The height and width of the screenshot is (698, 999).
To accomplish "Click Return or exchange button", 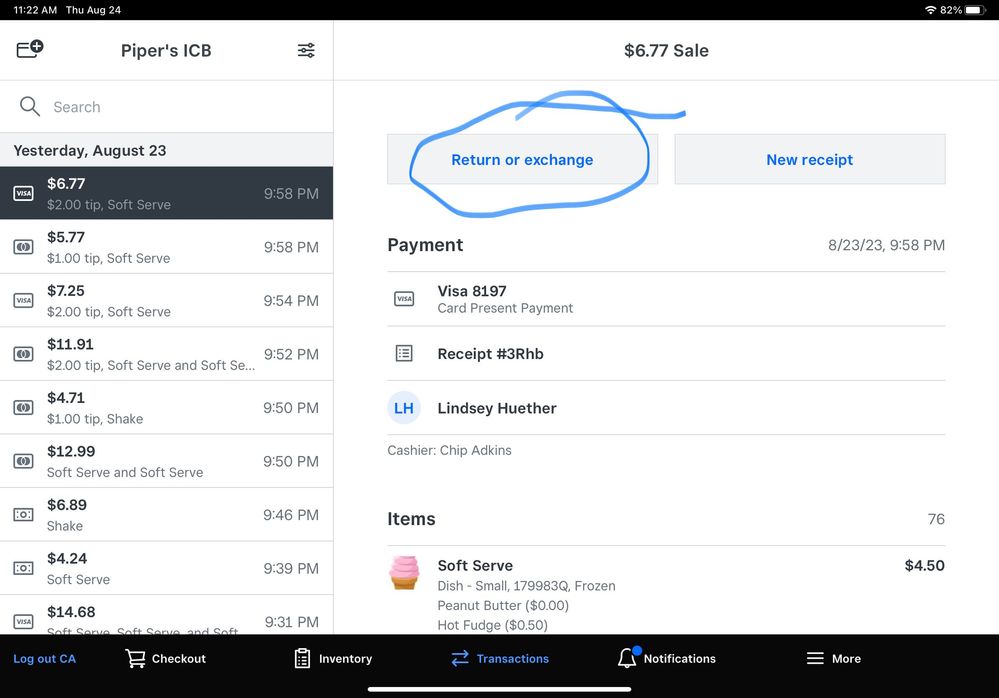I will tap(522, 160).
